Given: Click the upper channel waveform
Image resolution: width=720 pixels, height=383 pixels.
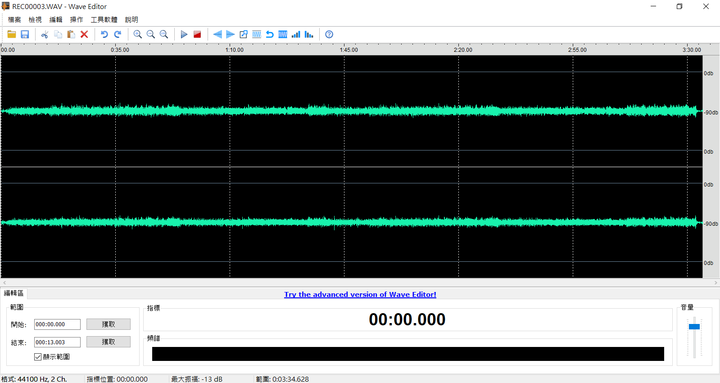Looking at the screenshot, I should [x=351, y=111].
